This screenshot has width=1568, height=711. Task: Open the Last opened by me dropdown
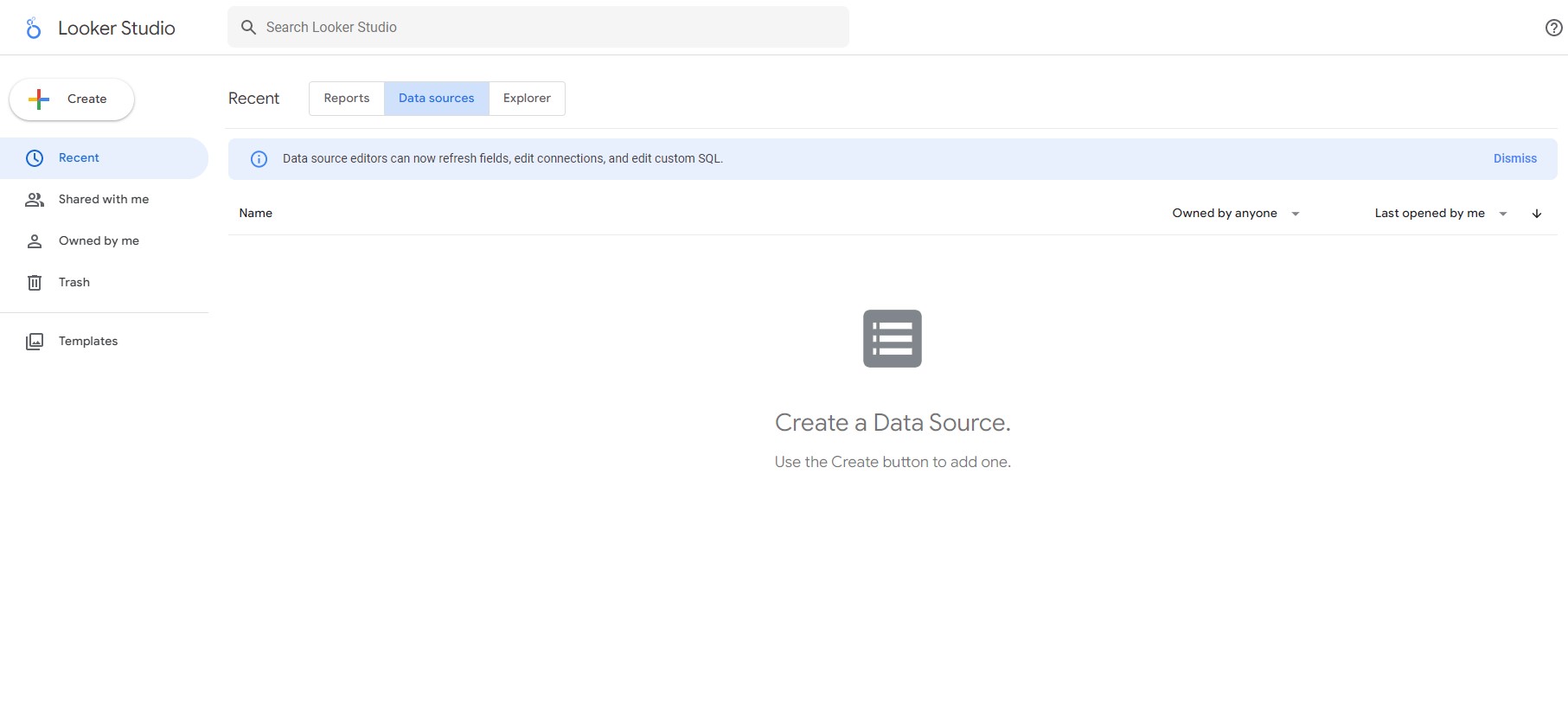coord(1441,214)
